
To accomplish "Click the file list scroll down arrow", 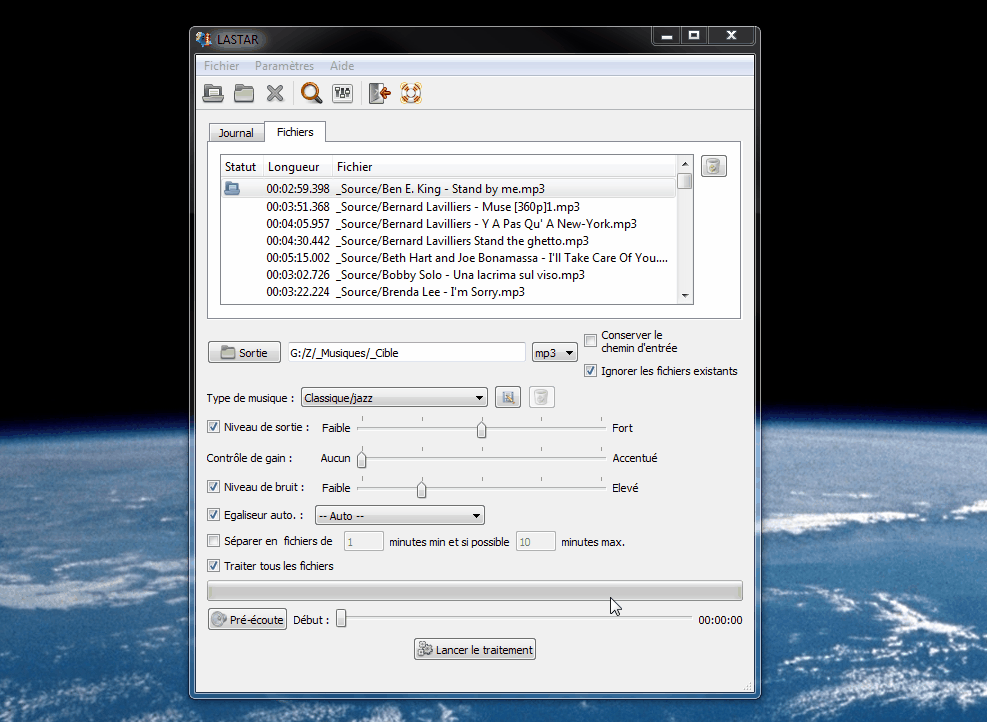I will [x=685, y=296].
